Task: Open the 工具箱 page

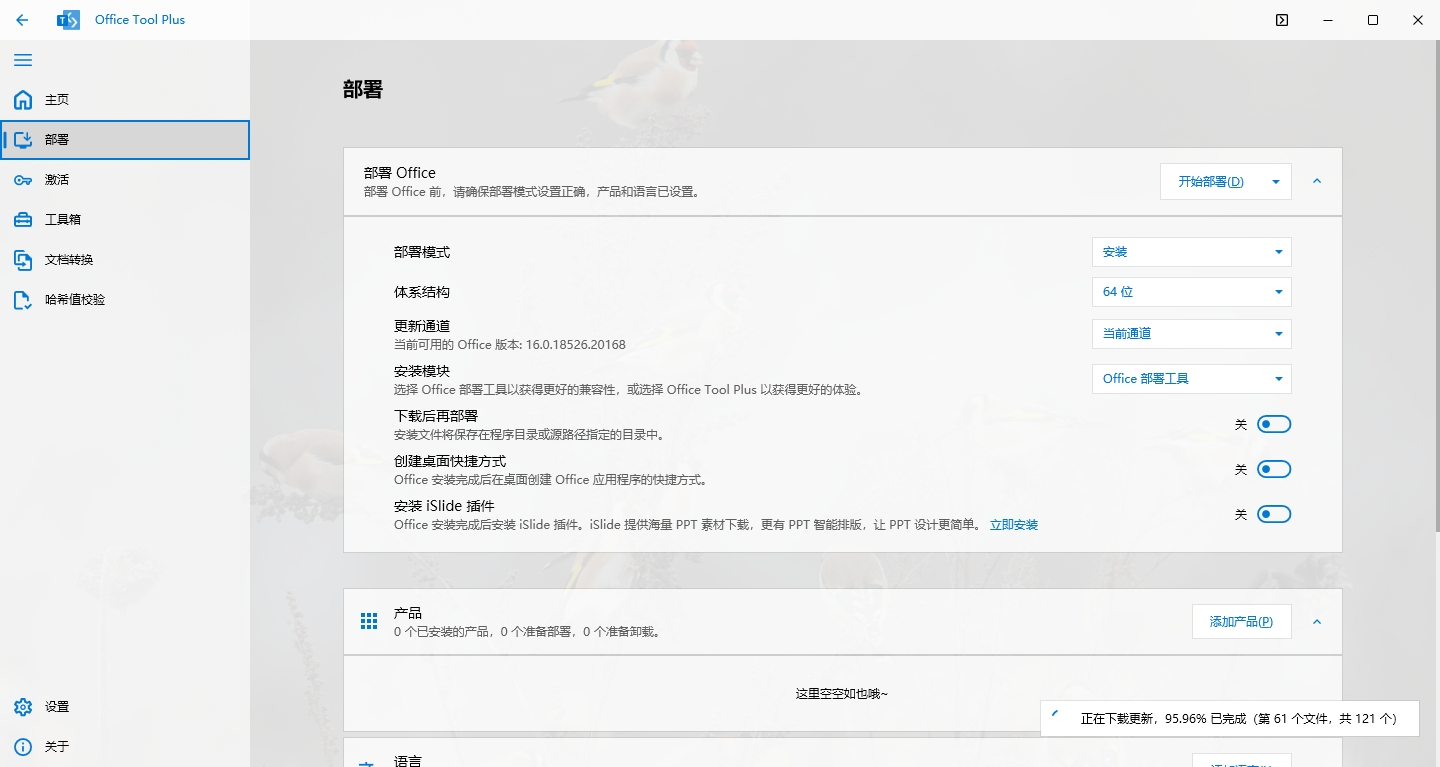Action: pyautogui.click(x=125, y=220)
